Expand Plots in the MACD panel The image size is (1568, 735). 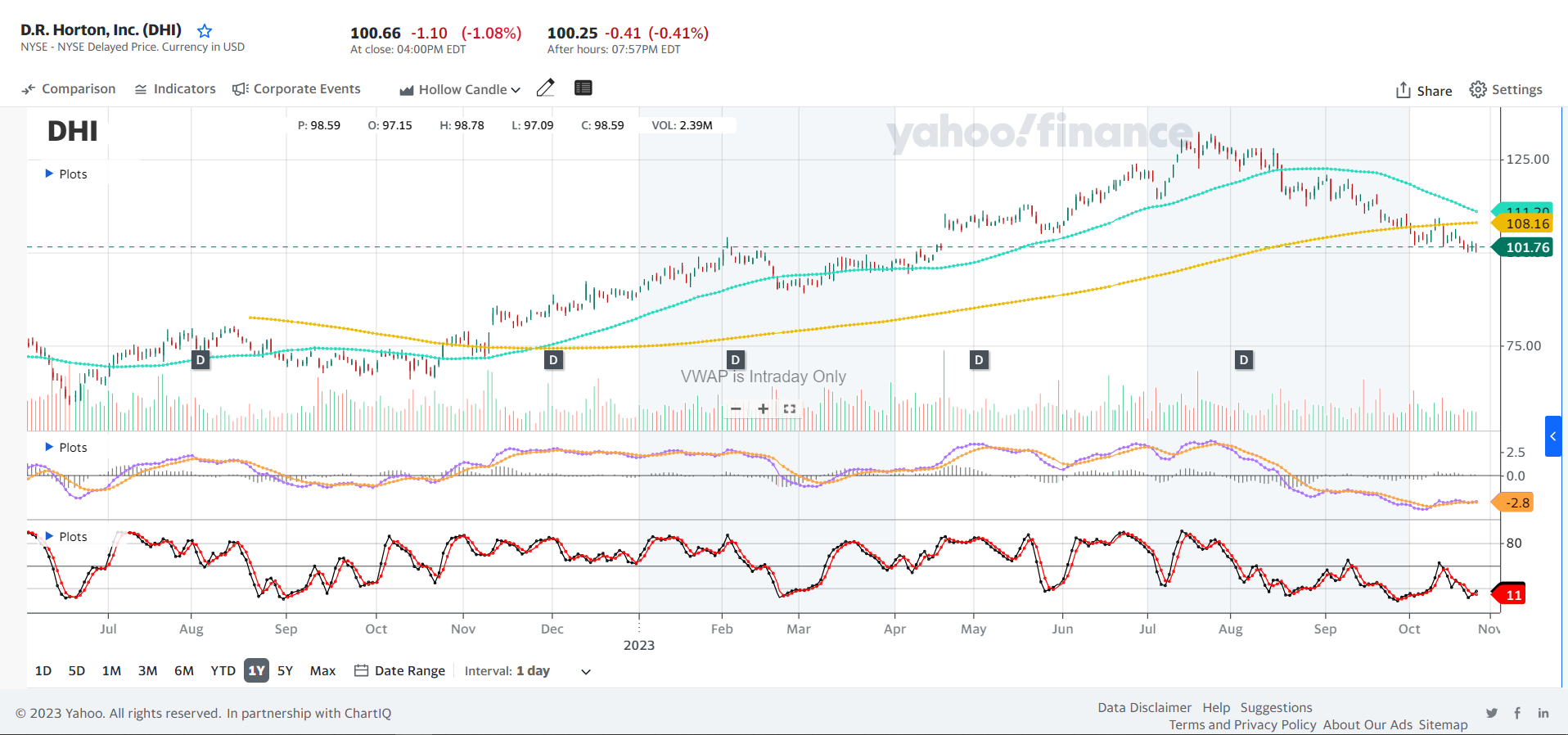tap(65, 447)
